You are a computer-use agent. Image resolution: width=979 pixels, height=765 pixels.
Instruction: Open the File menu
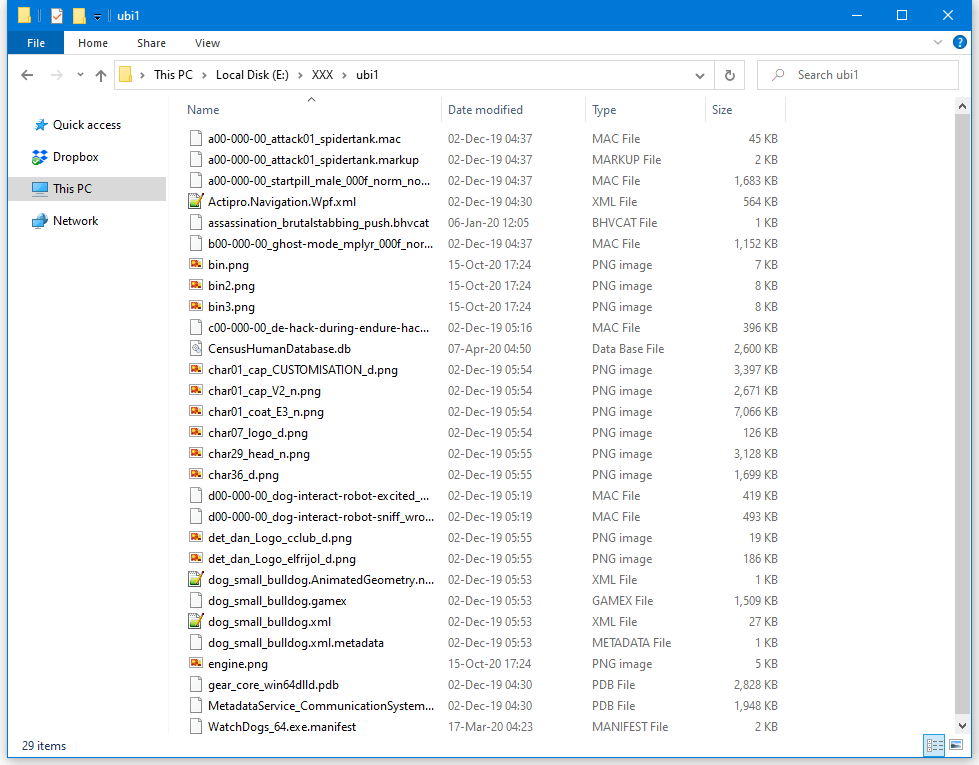(36, 43)
